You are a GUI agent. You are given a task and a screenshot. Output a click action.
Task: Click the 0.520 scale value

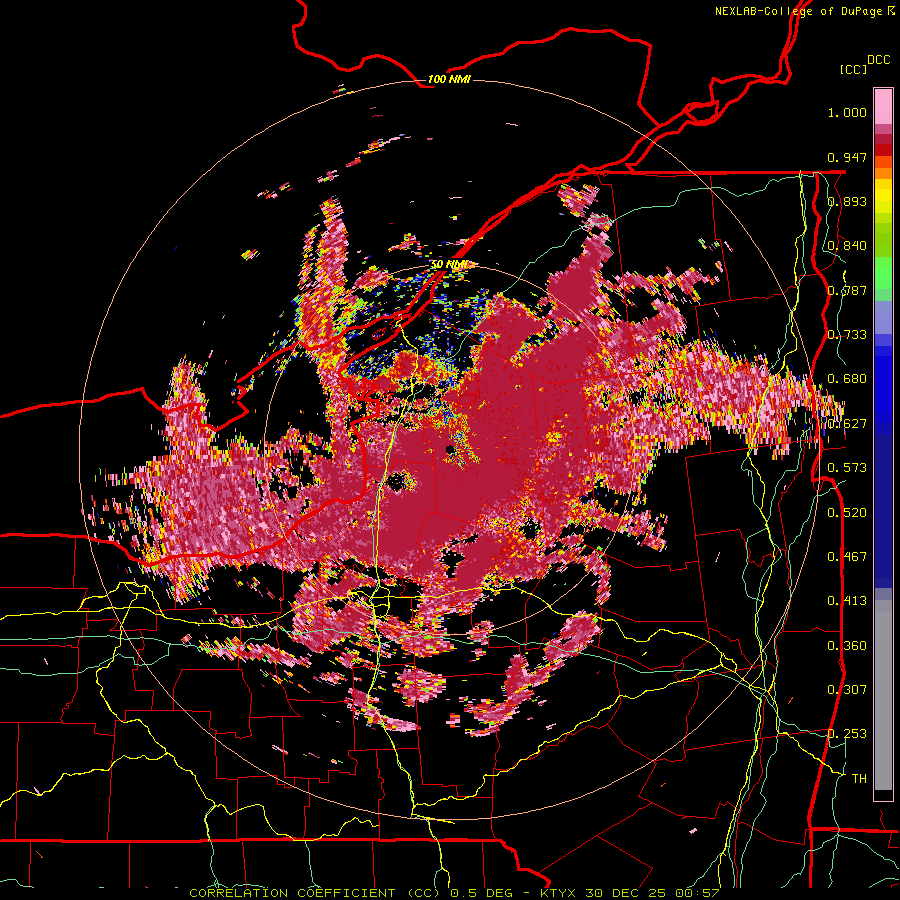847,513
